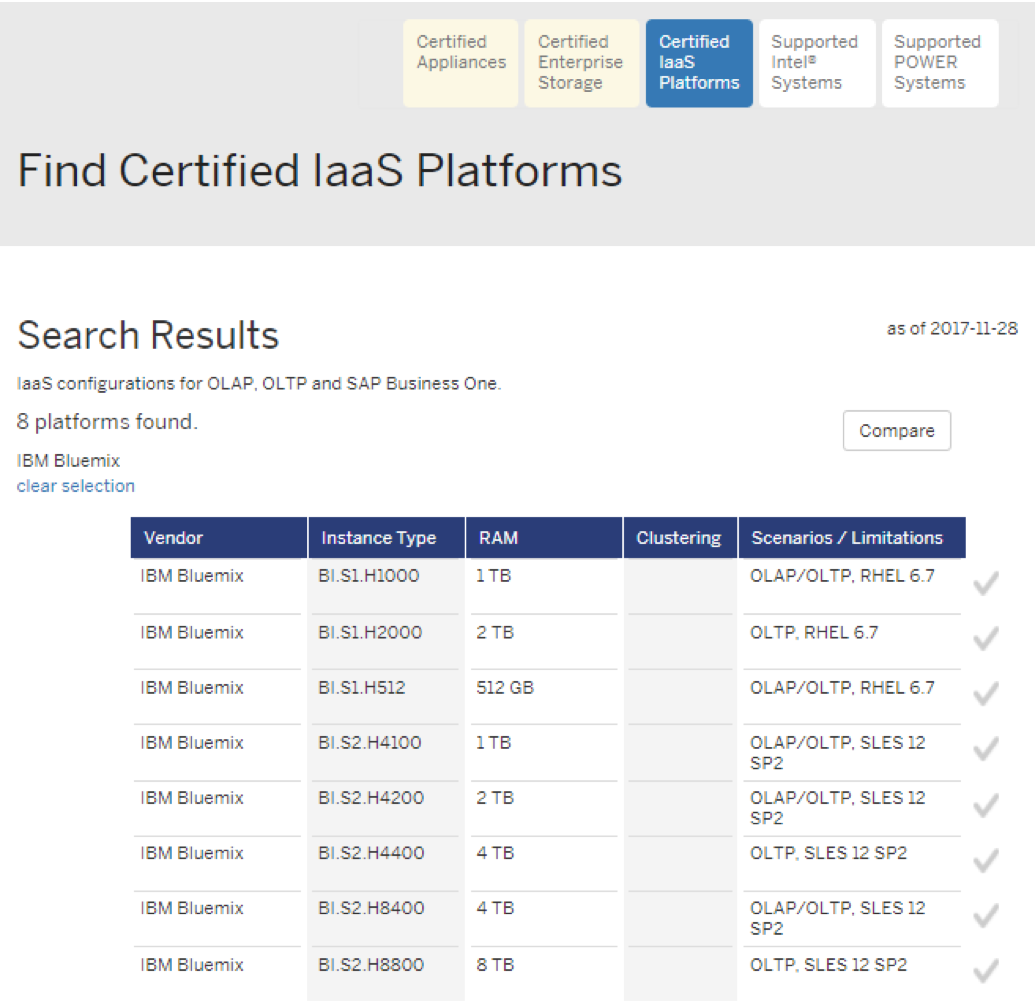Click IBM Bluemix vendor in BI.S1.H1000 row

pos(192,576)
